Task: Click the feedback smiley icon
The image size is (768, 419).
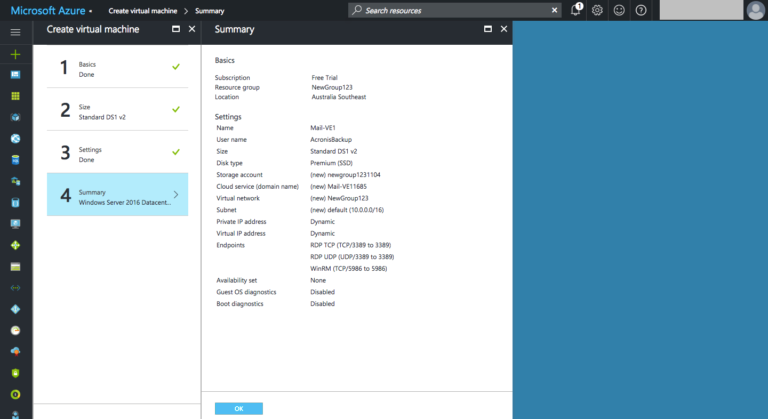Action: [x=619, y=10]
